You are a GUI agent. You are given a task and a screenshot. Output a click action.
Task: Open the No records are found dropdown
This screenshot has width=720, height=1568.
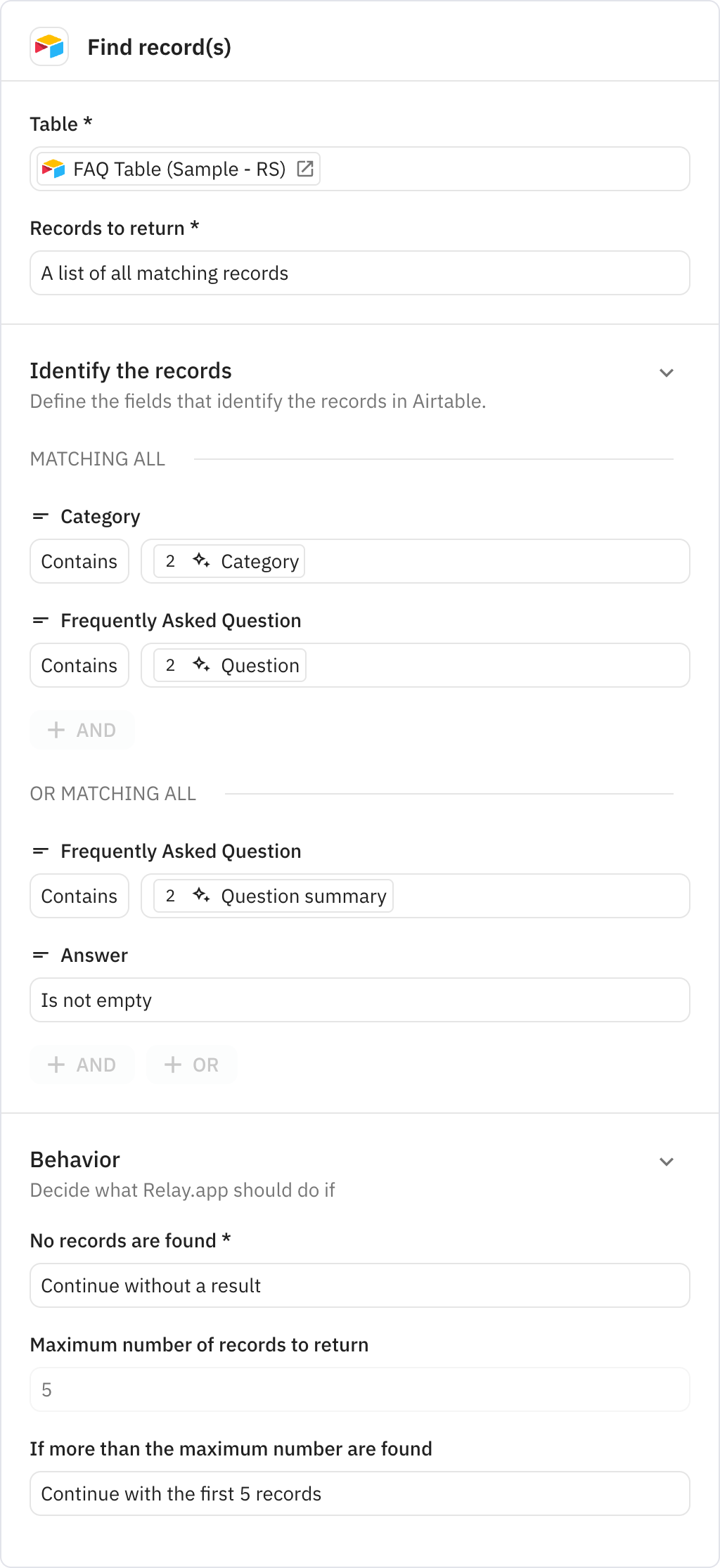click(x=359, y=1285)
